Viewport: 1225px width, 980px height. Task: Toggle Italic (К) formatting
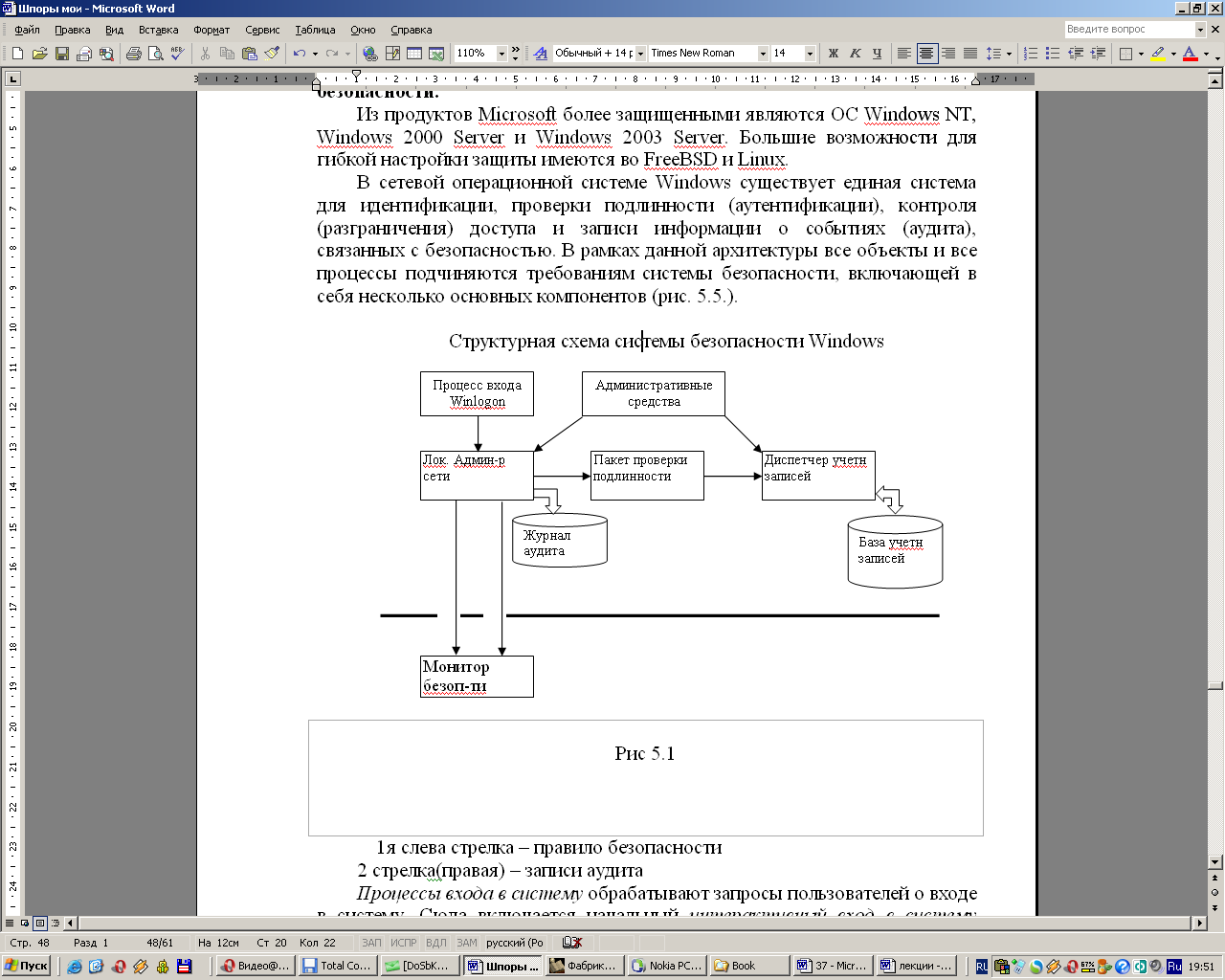point(855,54)
